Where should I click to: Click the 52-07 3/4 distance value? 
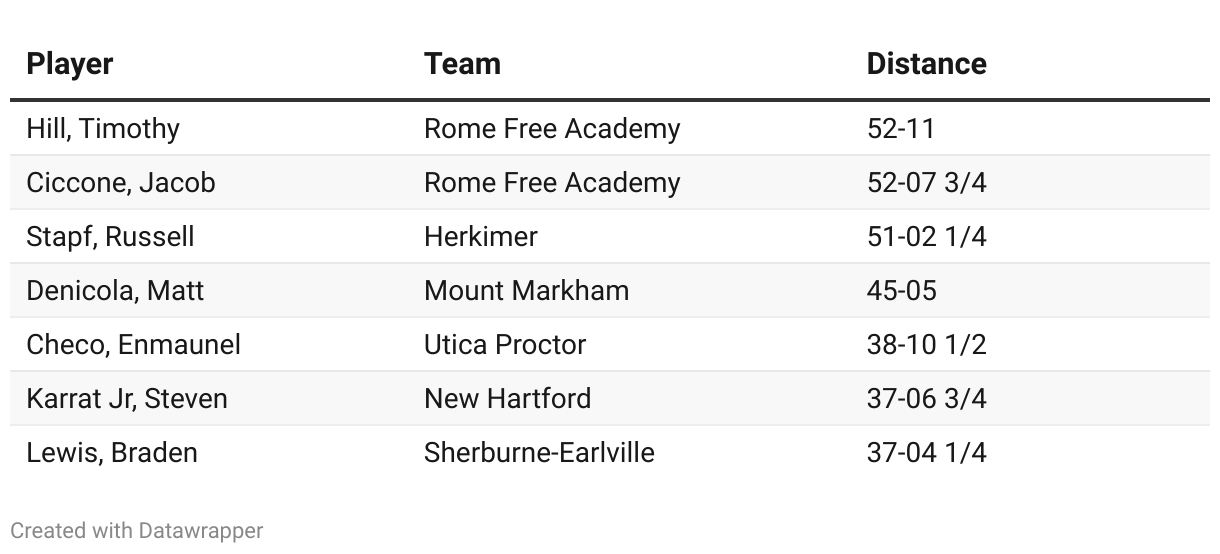927,183
